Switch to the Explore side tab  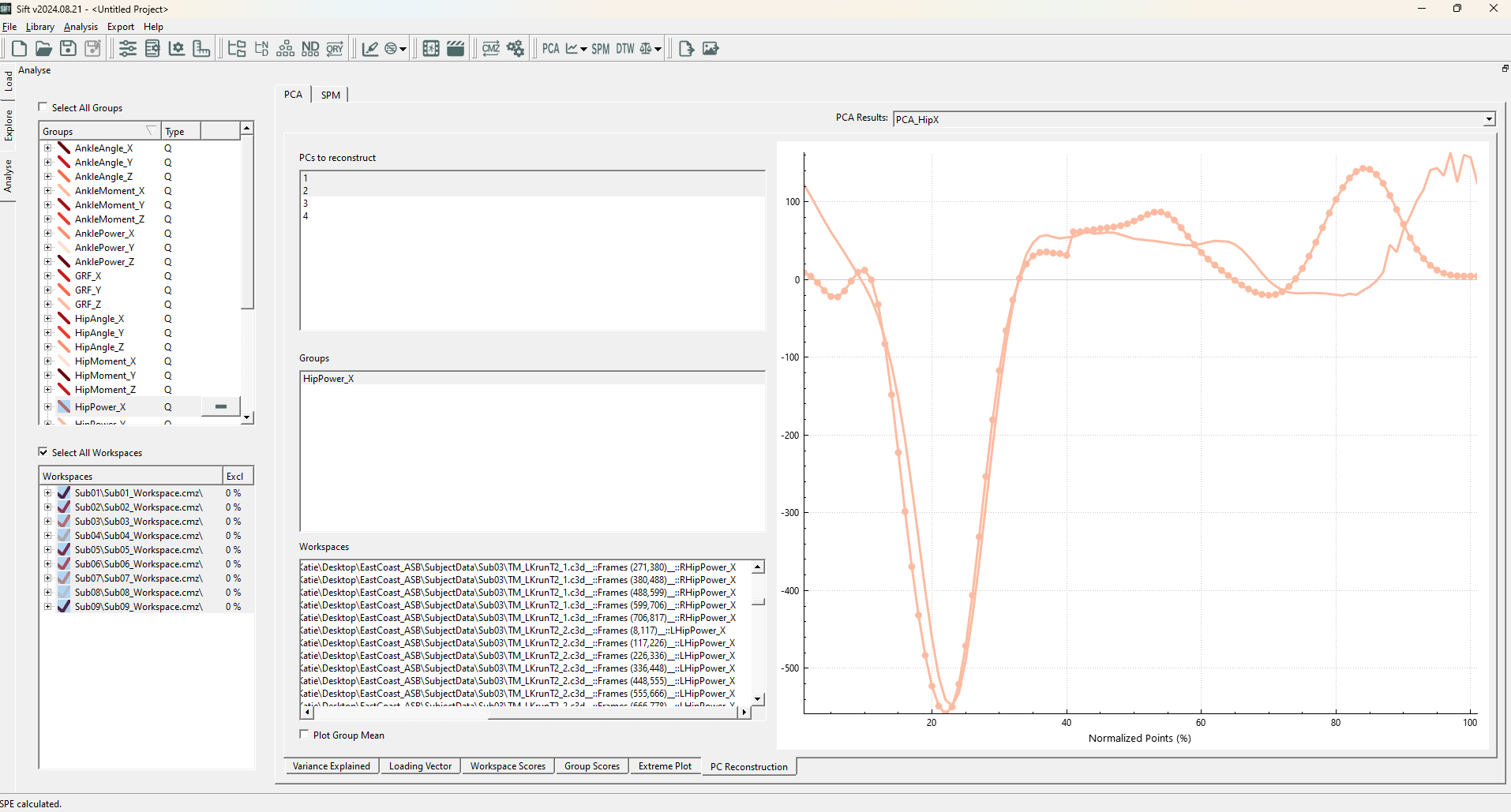tap(8, 125)
